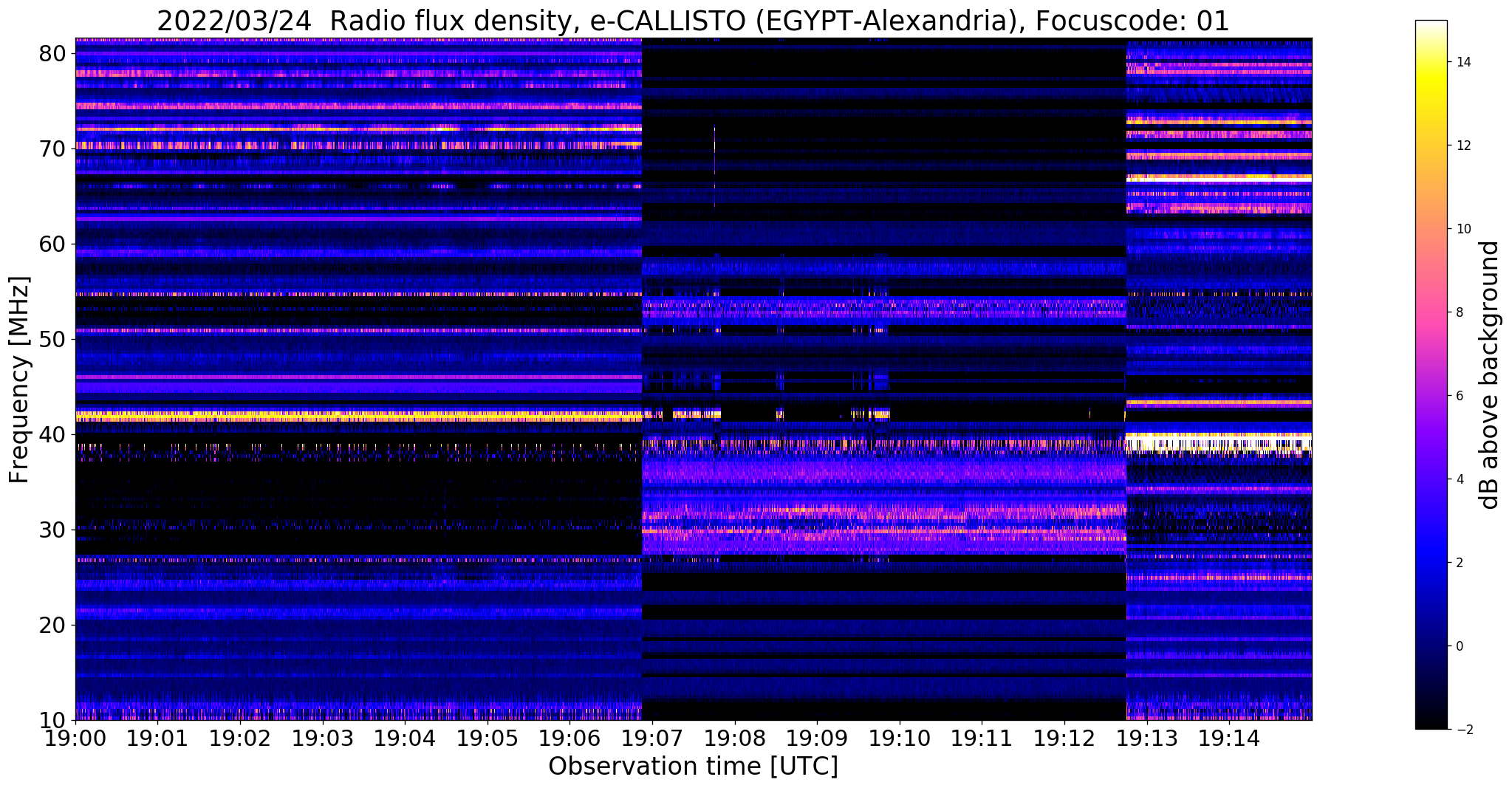Click the colorbar tick label 14
This screenshot has height=788, width=1512.
pos(1463,62)
